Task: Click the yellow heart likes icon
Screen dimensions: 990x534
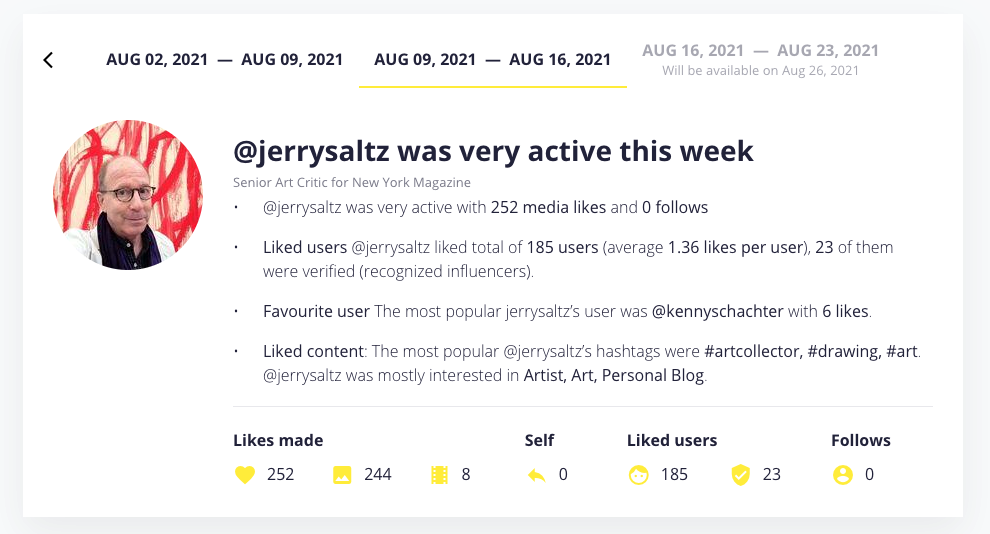Action: (245, 475)
